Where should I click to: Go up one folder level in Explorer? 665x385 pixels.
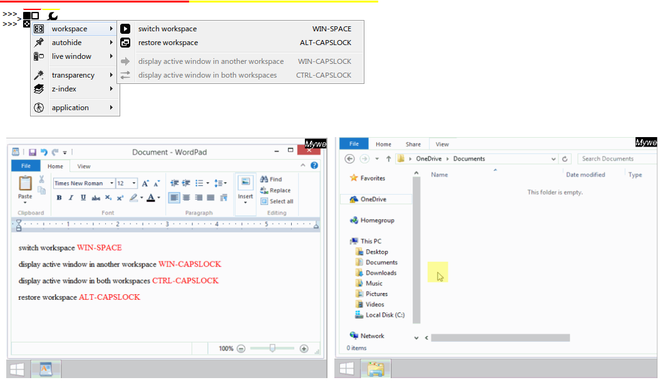pos(388,159)
